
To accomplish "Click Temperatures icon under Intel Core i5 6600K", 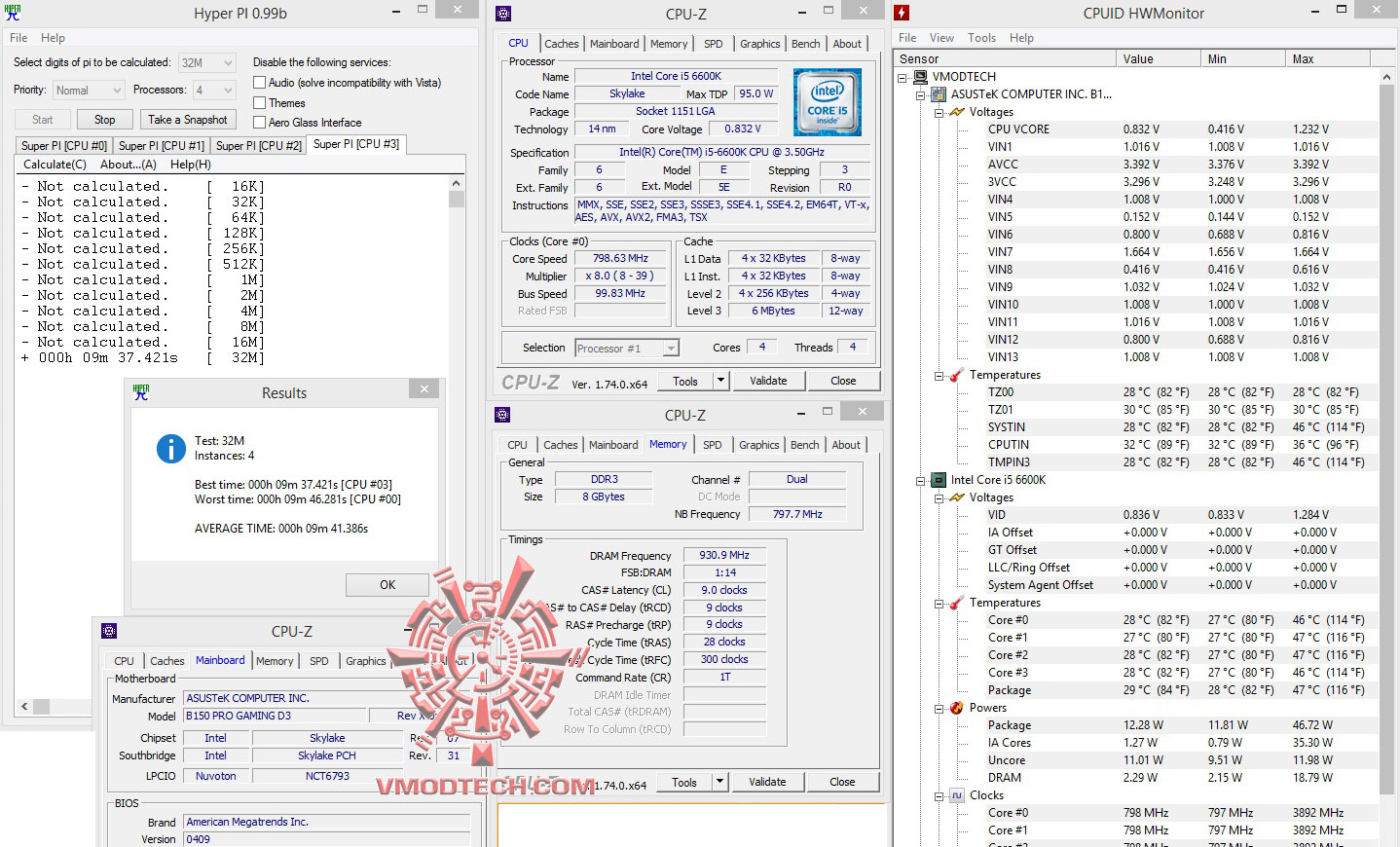I will [957, 603].
